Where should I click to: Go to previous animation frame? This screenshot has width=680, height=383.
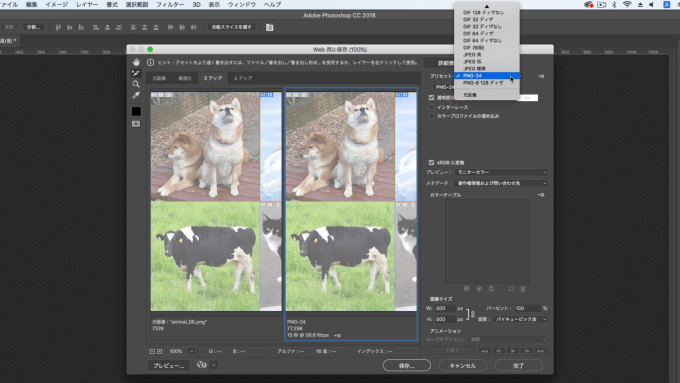tap(499, 350)
